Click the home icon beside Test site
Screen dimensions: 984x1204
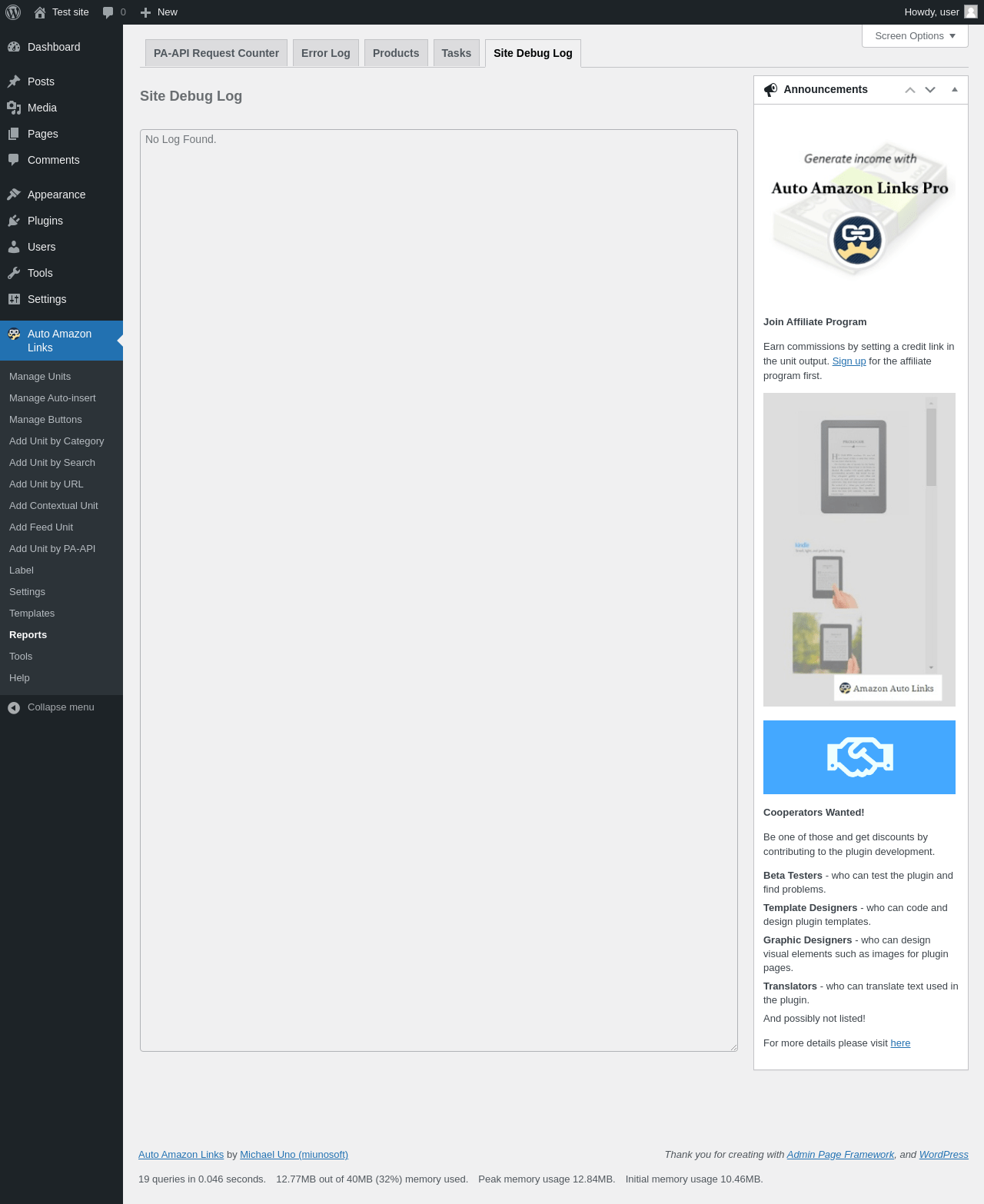tap(40, 12)
